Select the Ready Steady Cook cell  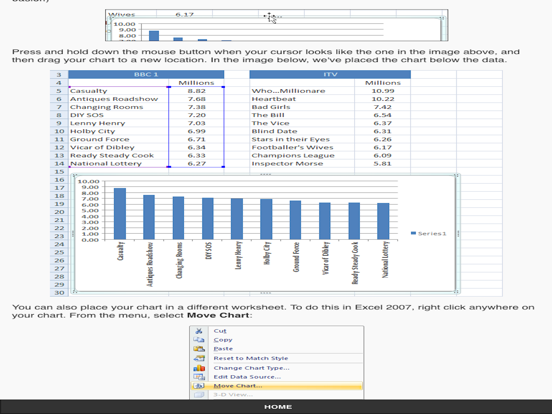[x=118, y=156]
